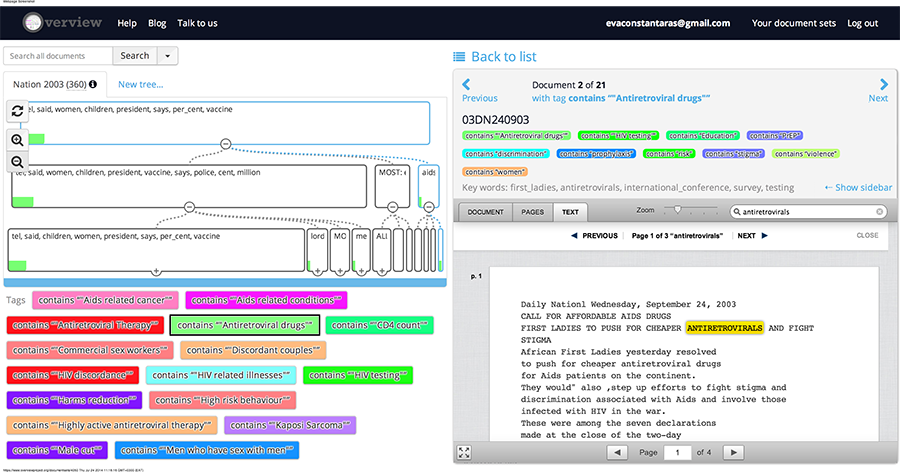Click the Show sidebar link

(858, 187)
